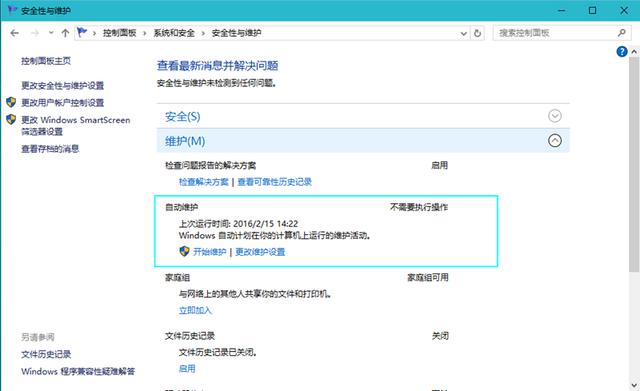This screenshot has height=391, width=640.
Task: Click 立即加入 homegroup link
Action: click(195, 311)
